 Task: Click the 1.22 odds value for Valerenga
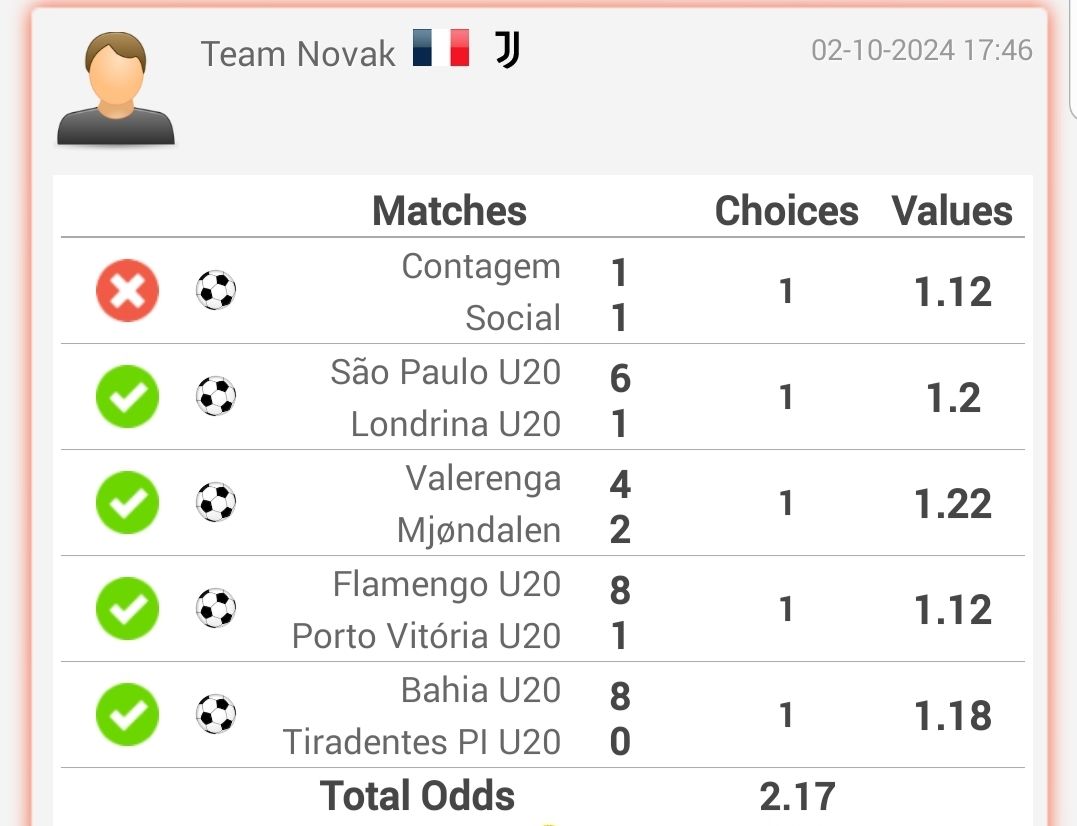click(953, 503)
